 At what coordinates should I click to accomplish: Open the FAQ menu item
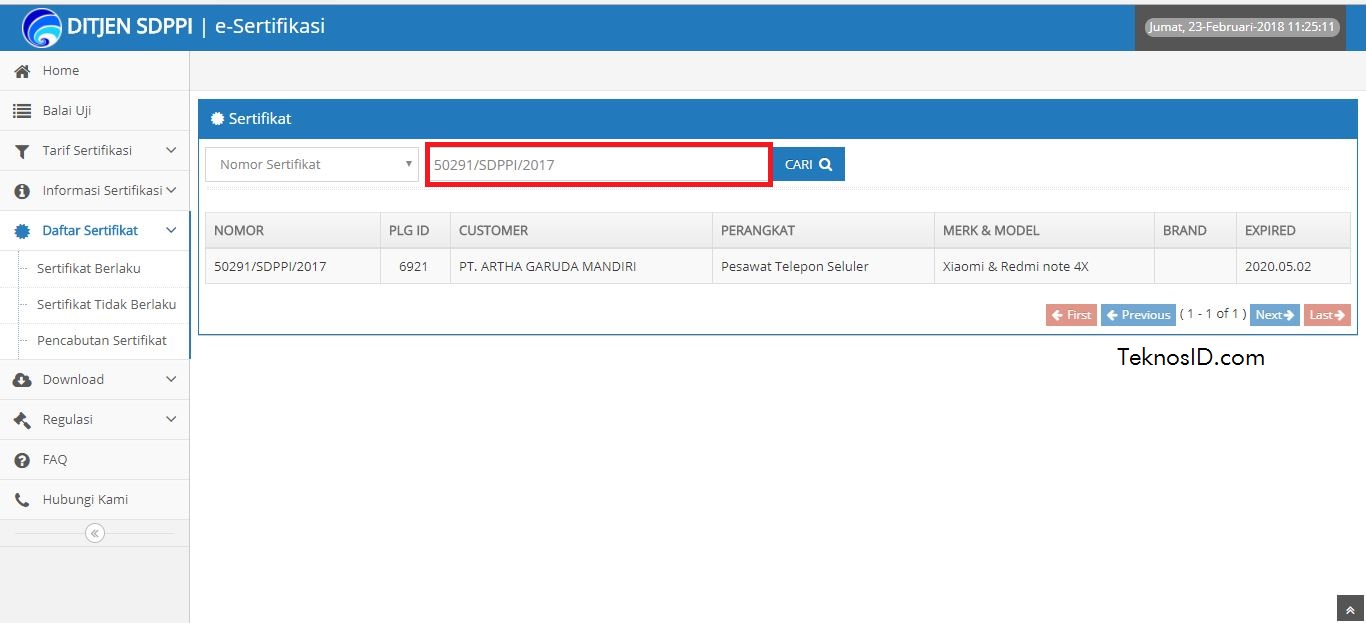pos(94,460)
